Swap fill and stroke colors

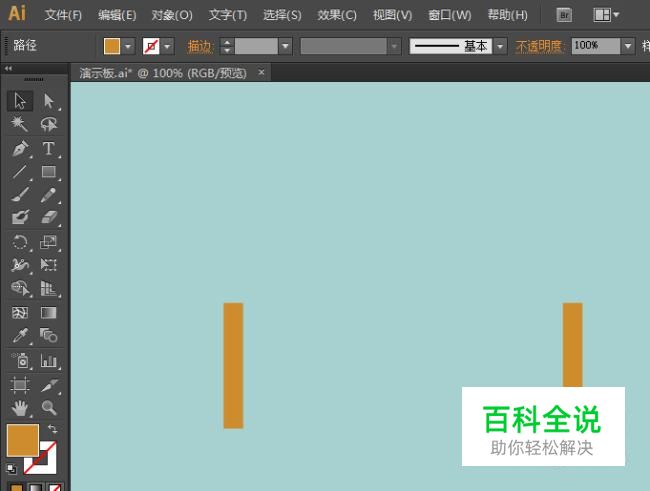53,428
